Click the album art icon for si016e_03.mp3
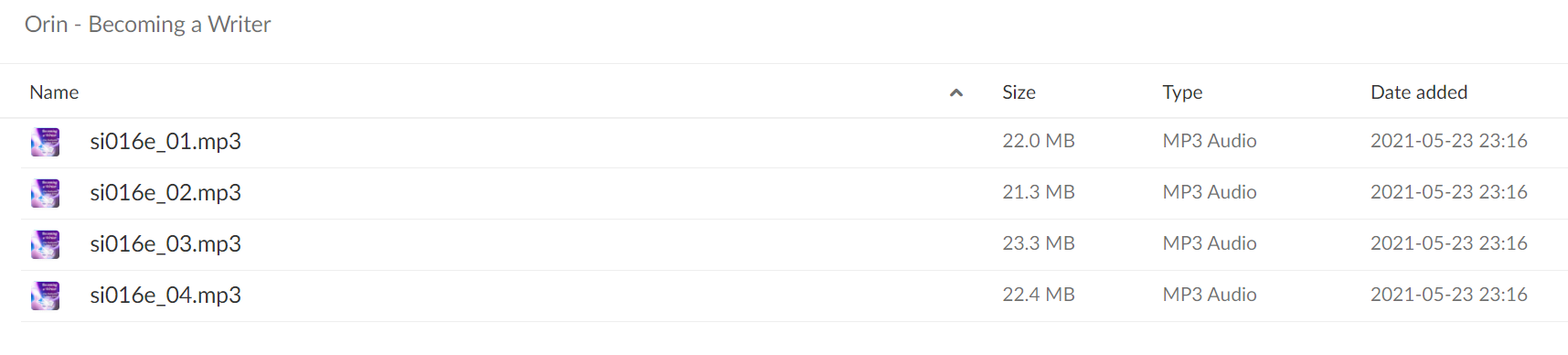This screenshot has width=1568, height=355. (46, 244)
